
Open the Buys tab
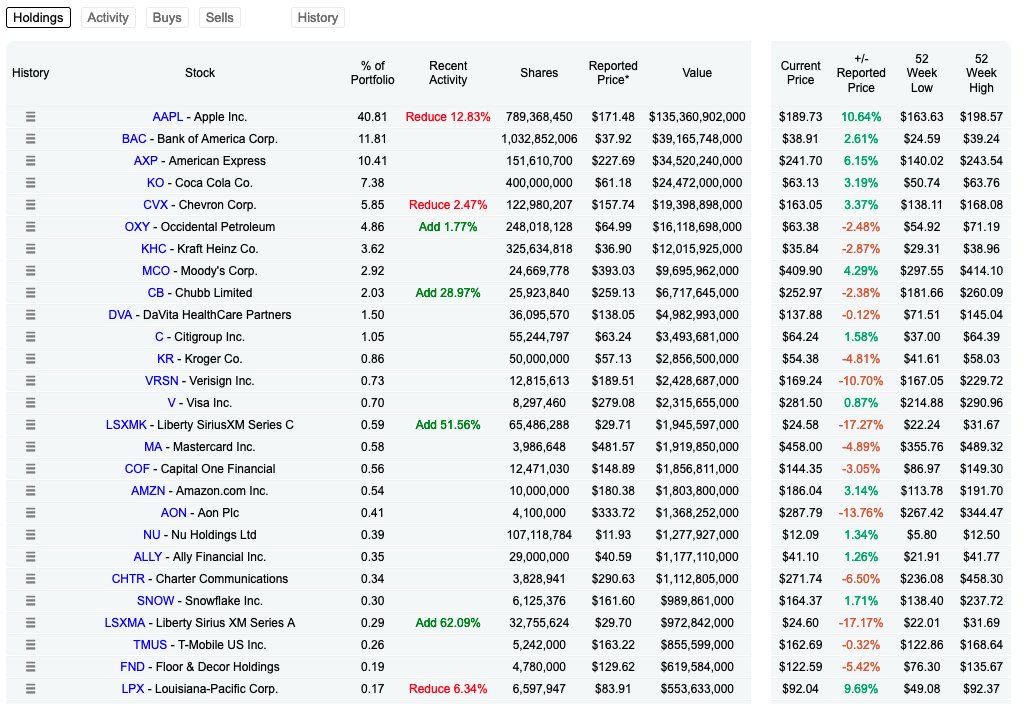[x=166, y=17]
